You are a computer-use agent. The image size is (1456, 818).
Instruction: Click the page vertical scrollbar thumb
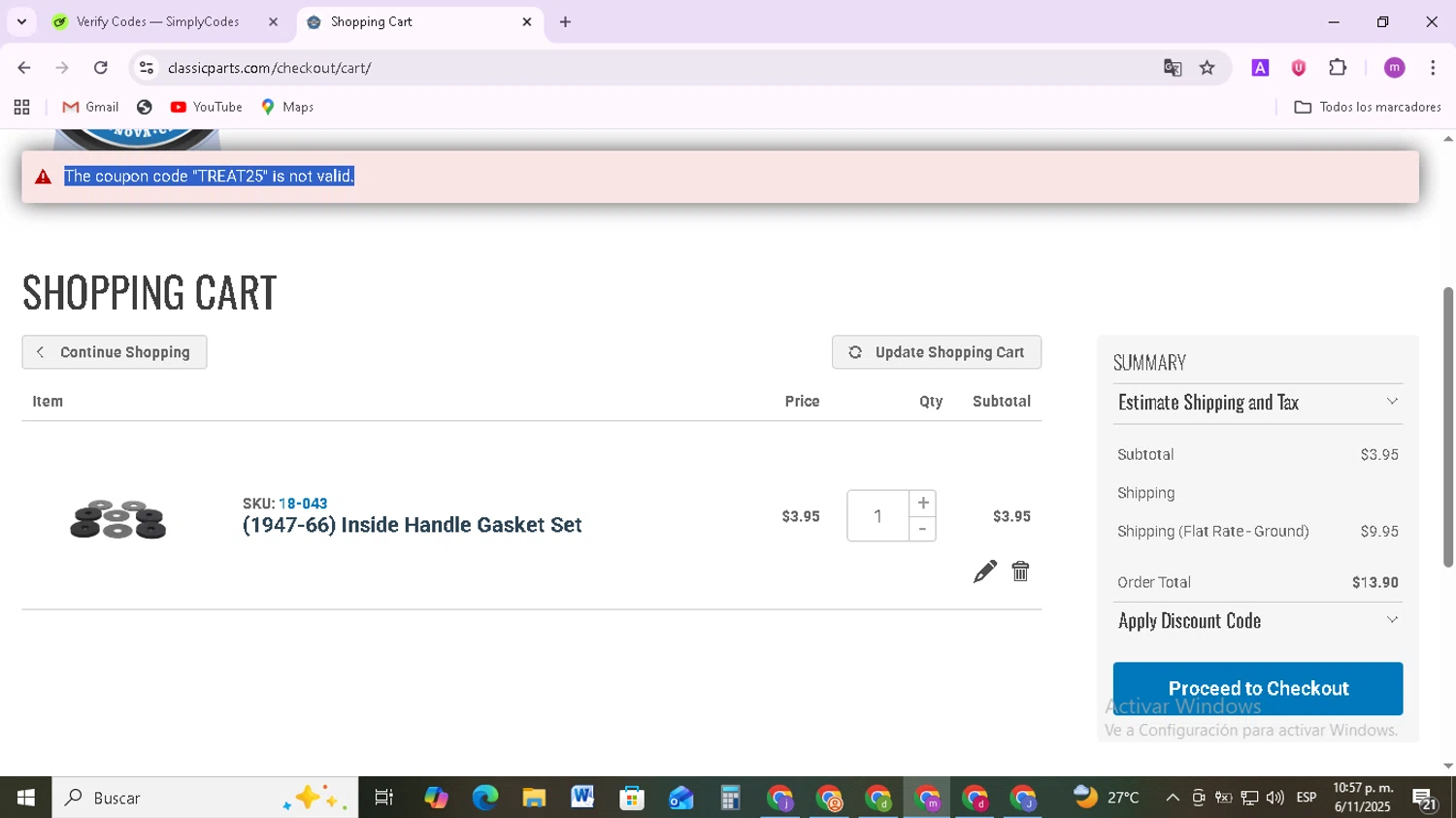coord(1448,427)
